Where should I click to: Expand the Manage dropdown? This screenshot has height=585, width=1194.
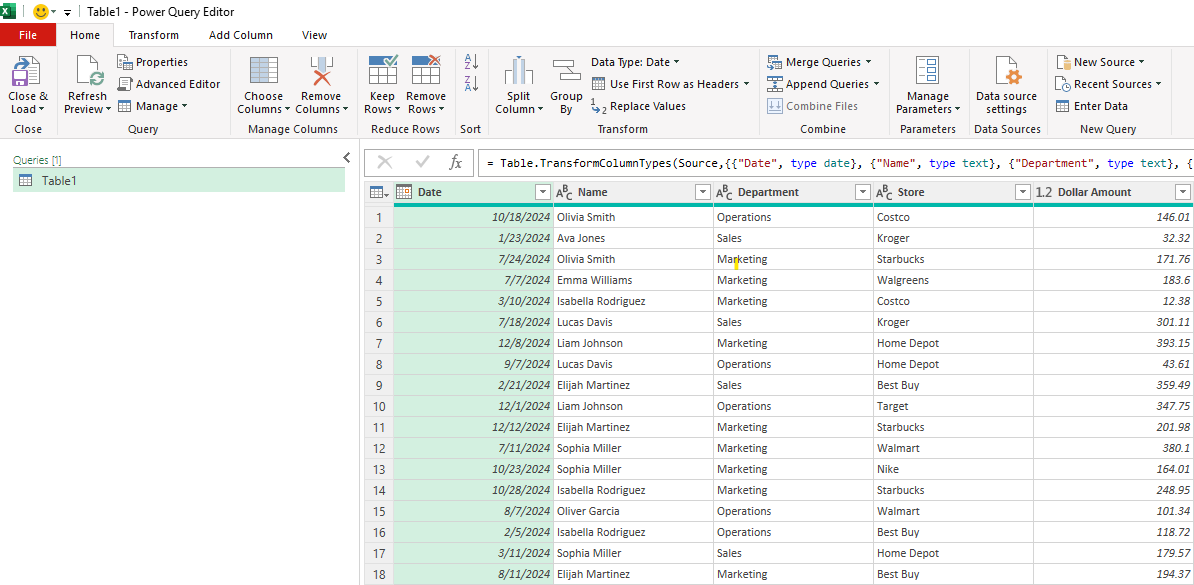tap(152, 106)
